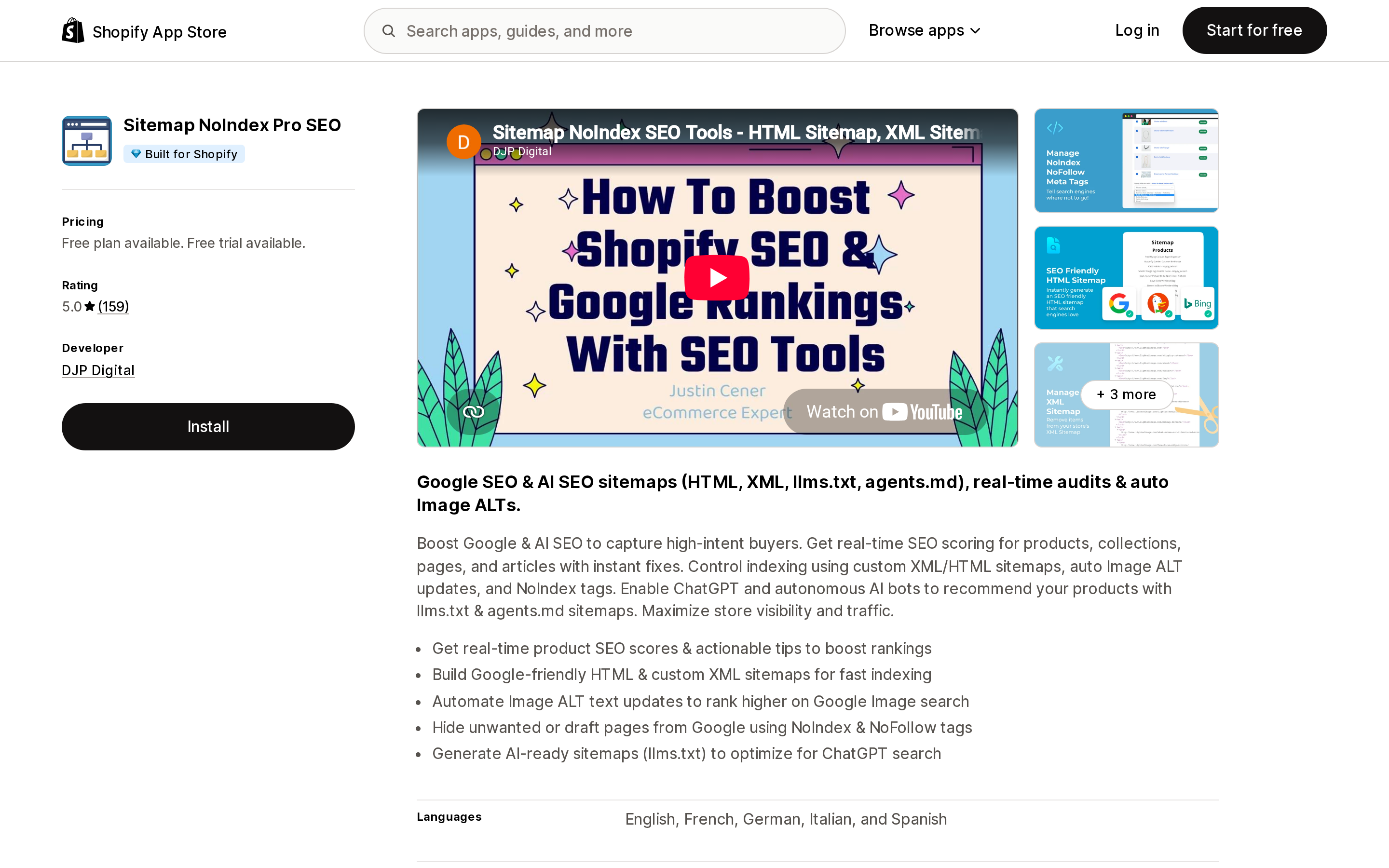Click bullet 'Generate AI-ready sitemaps (llms.txt)'
Screen dimensions: 1389x868
pos(686,754)
